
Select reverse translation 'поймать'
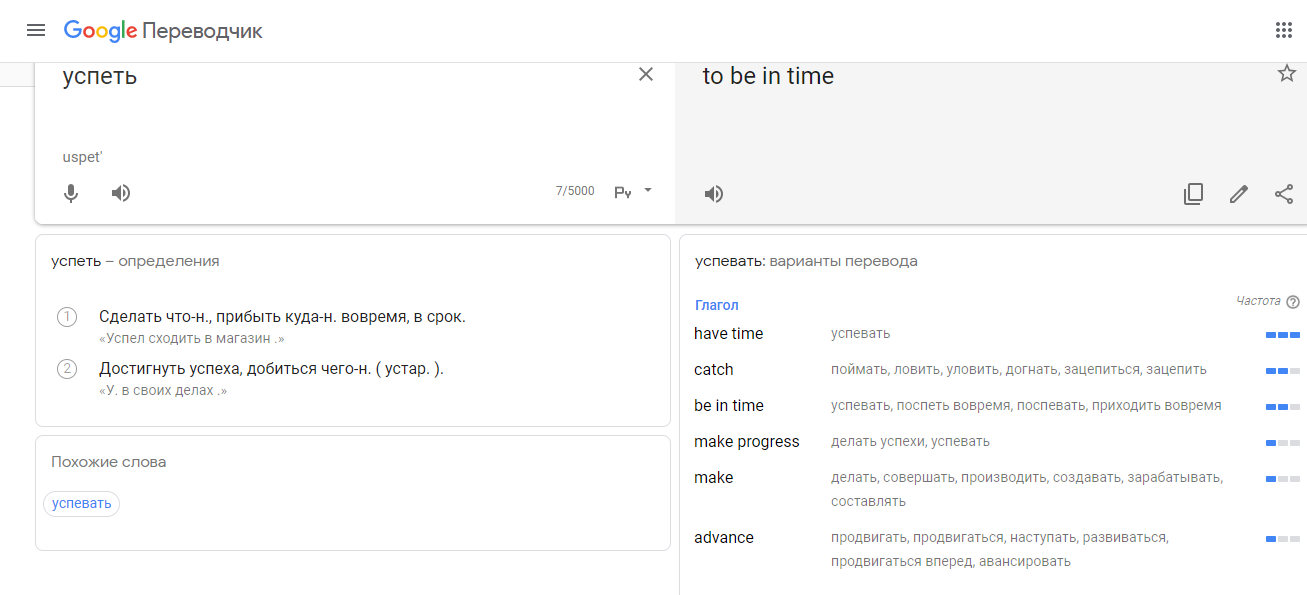click(x=859, y=369)
